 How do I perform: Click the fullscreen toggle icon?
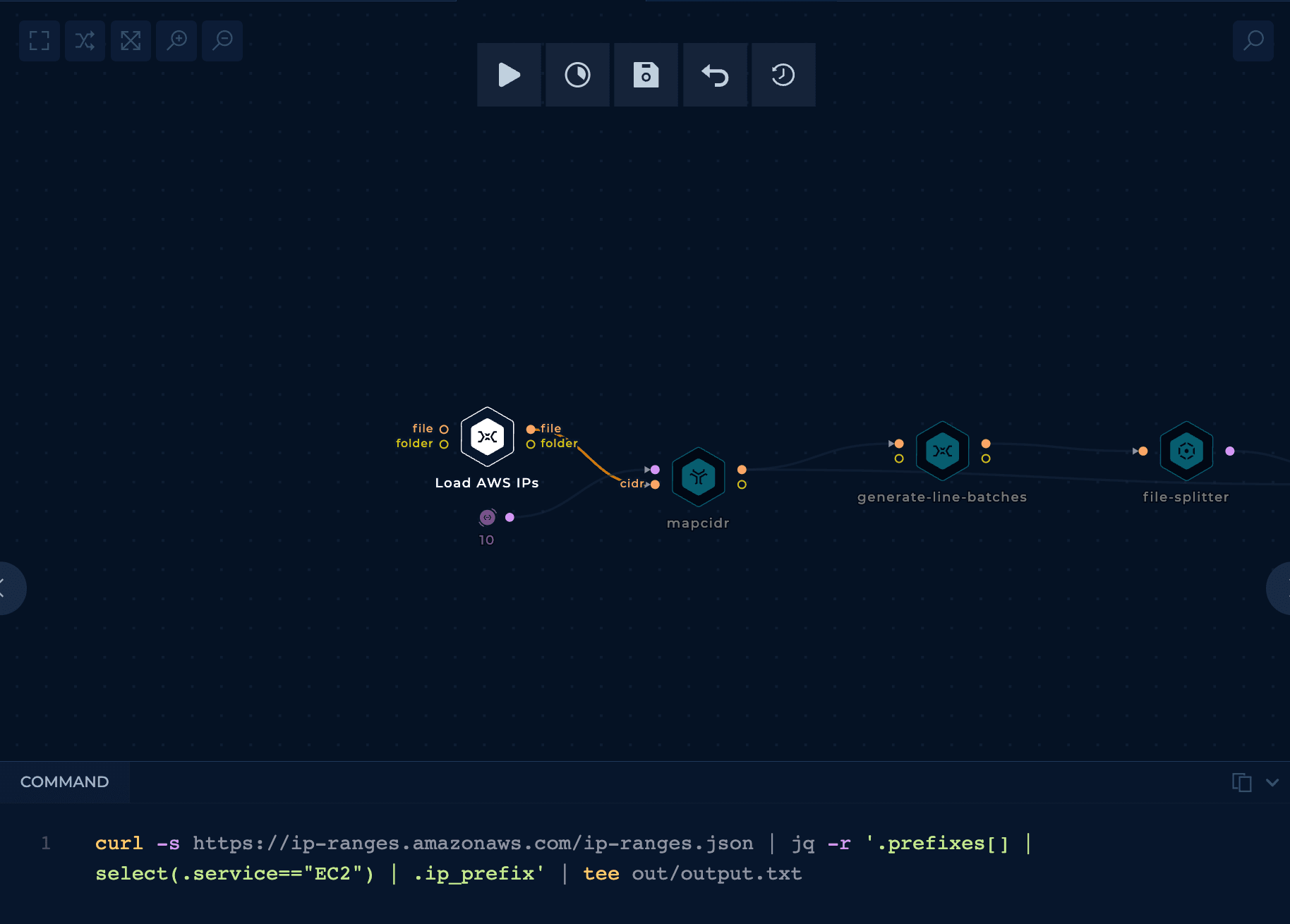[x=40, y=41]
